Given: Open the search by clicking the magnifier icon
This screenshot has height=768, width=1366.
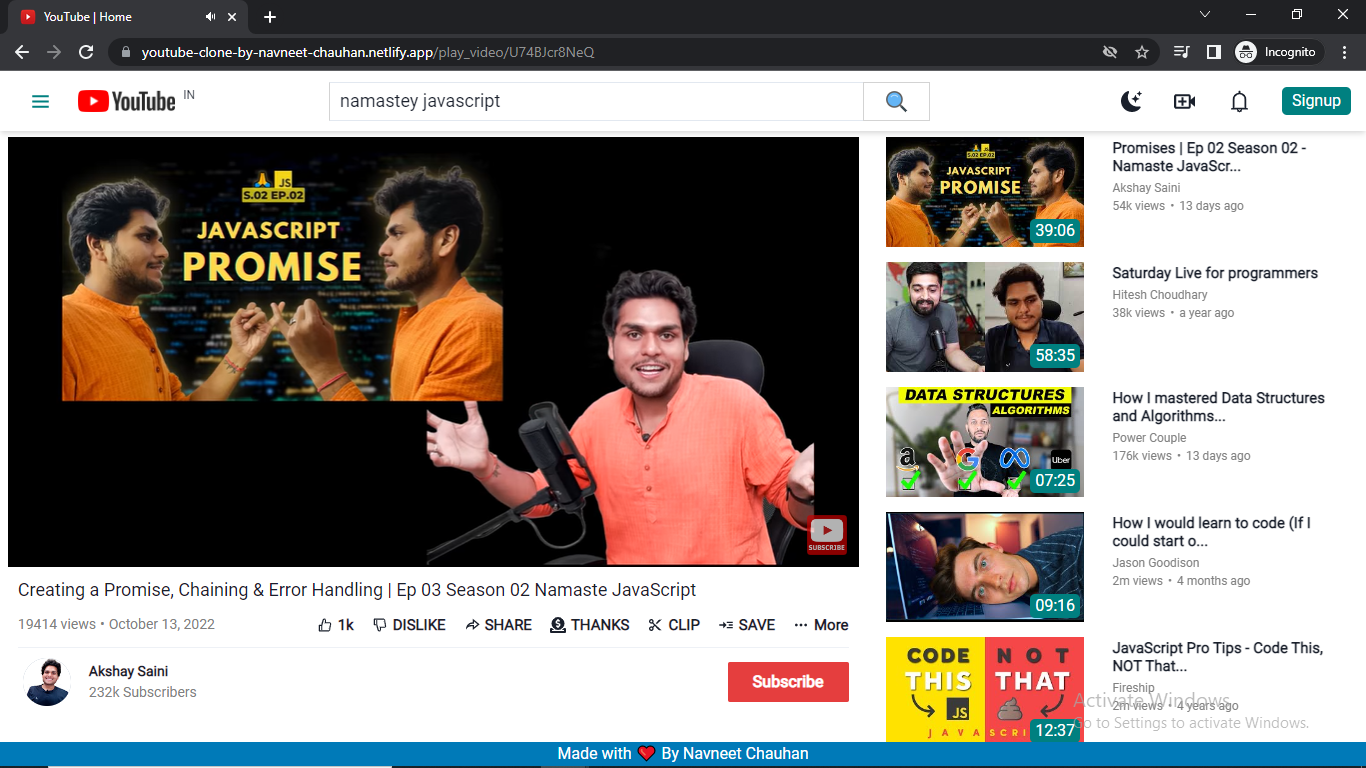Looking at the screenshot, I should tap(895, 101).
